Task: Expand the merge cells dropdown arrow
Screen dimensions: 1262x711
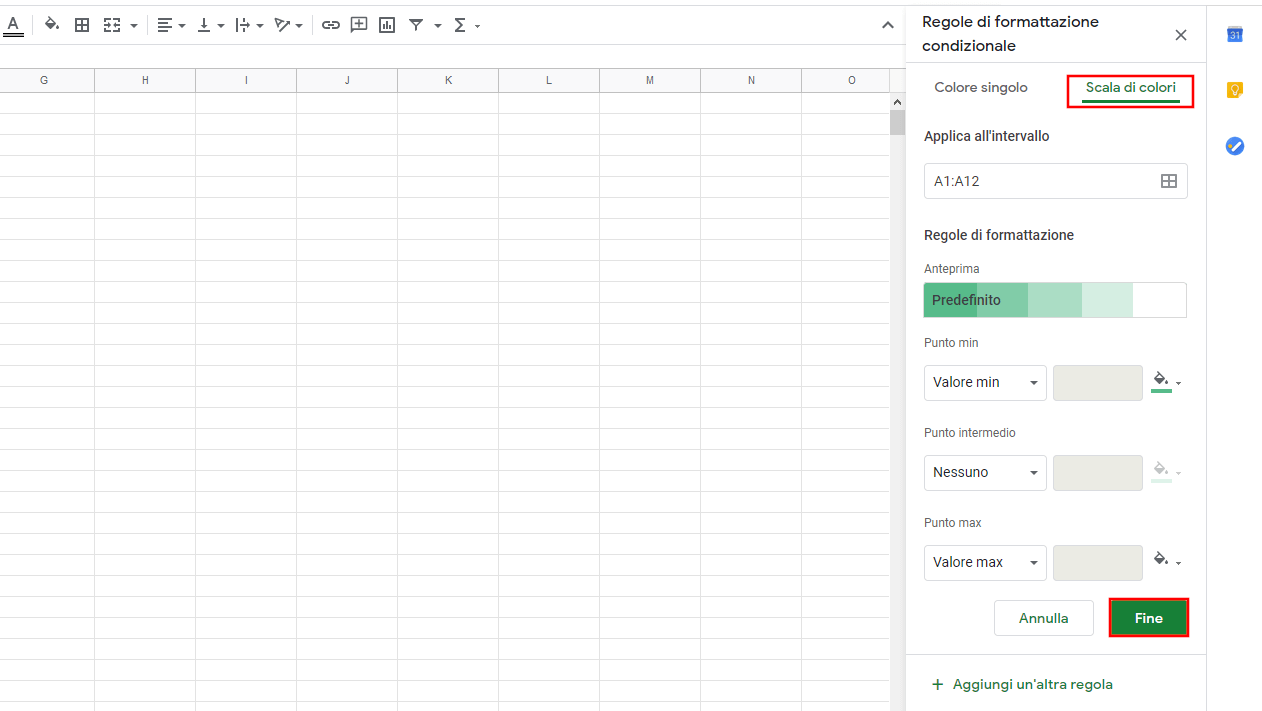Action: tap(134, 26)
